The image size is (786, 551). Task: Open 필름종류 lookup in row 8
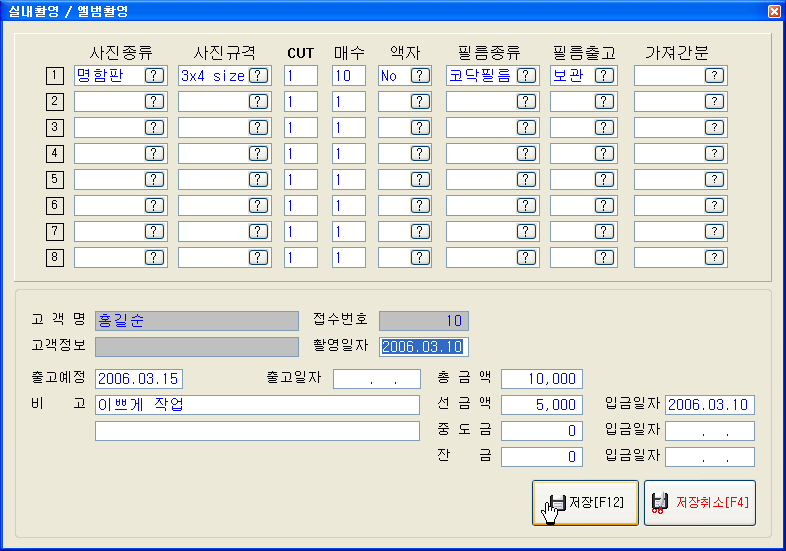(526, 258)
